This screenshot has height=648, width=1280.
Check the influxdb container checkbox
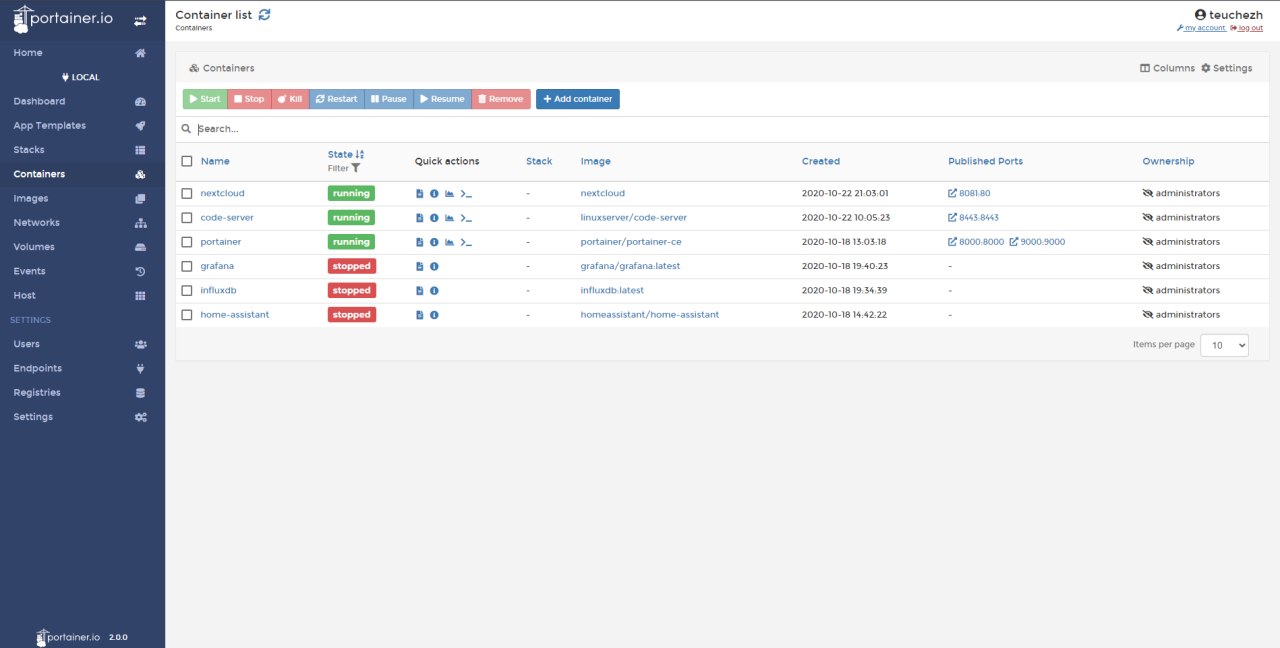[187, 290]
